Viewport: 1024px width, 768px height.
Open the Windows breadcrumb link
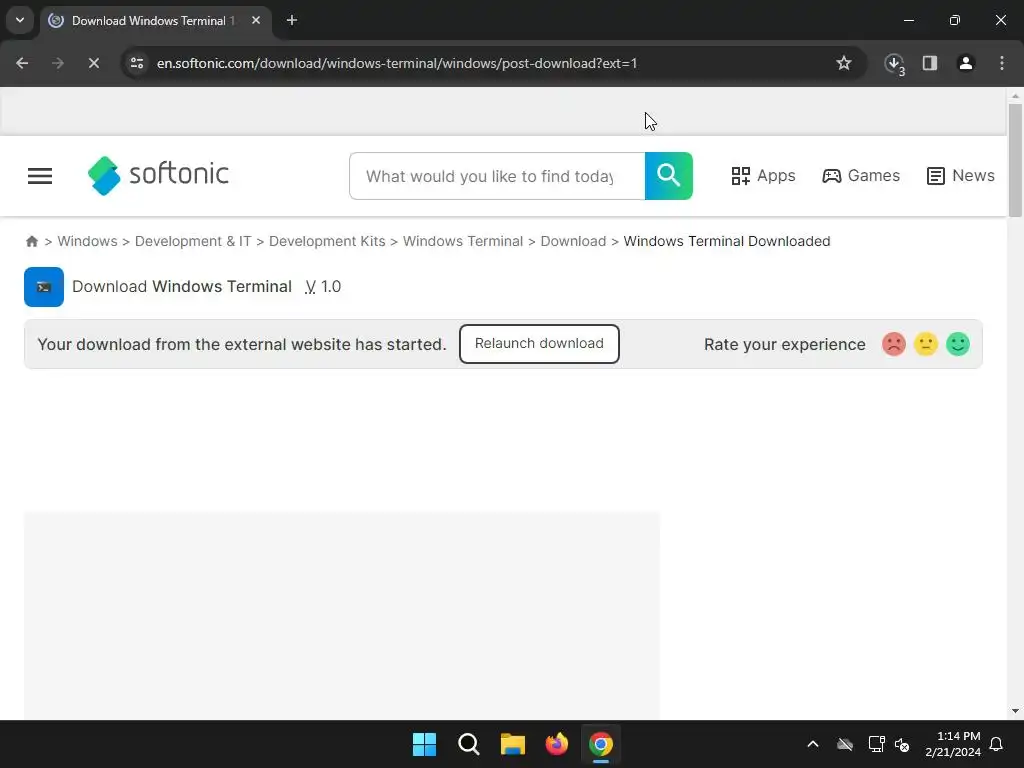pos(88,241)
